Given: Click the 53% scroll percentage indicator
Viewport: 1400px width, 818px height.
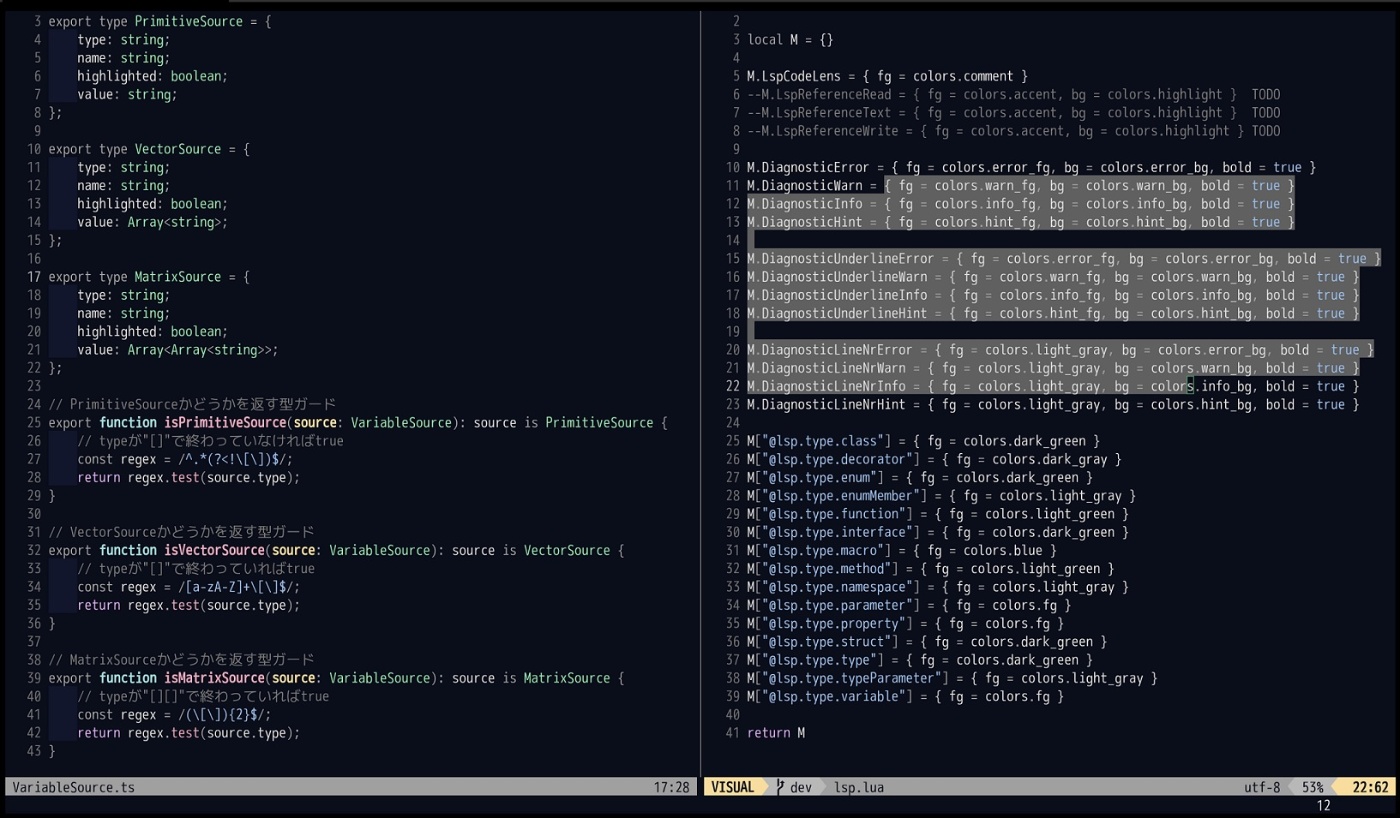Looking at the screenshot, I should pos(1312,787).
